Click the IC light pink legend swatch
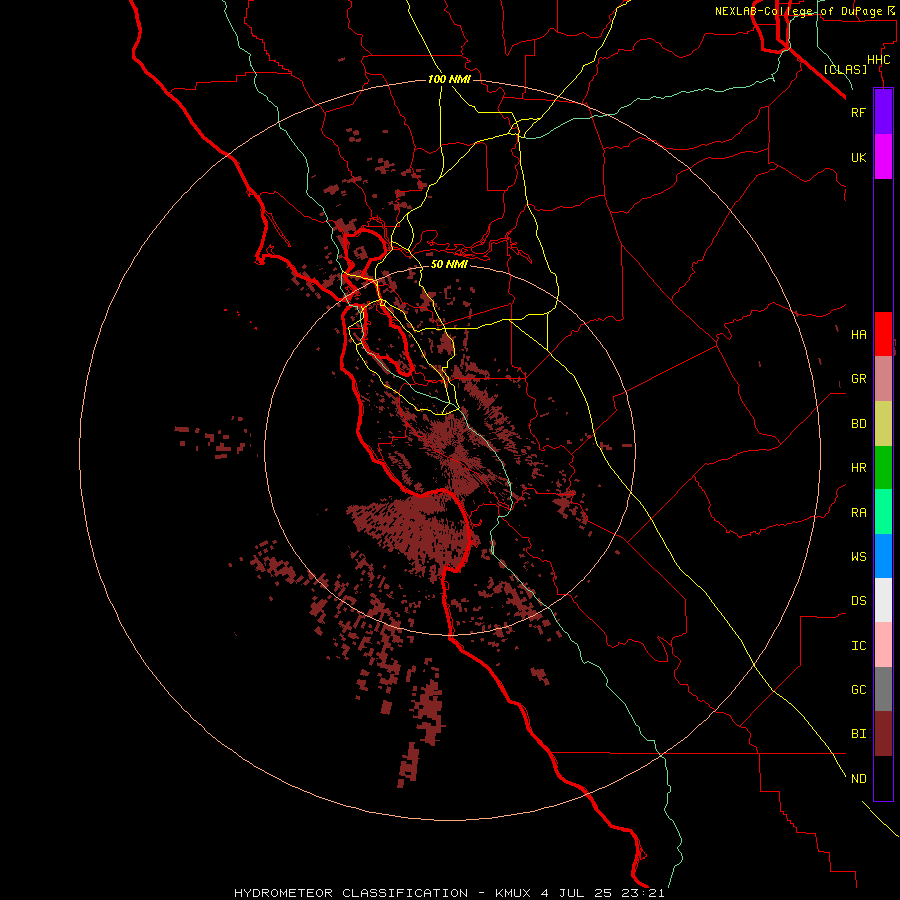Image resolution: width=900 pixels, height=900 pixels. 883,645
